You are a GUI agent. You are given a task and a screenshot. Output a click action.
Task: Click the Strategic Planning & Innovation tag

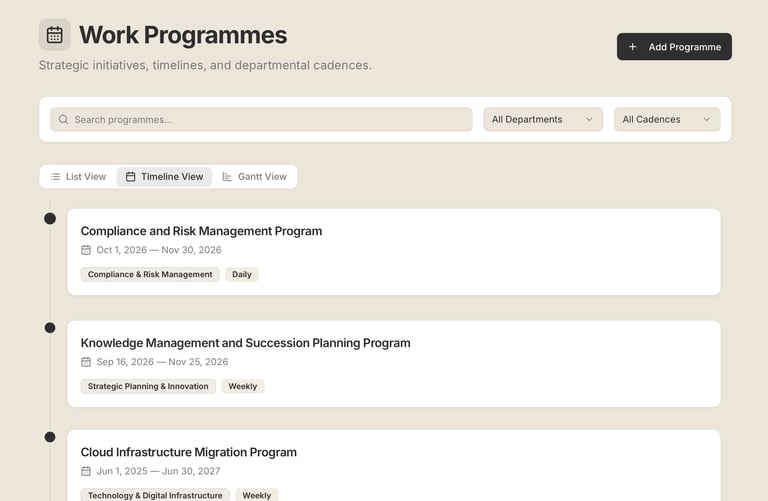click(148, 386)
